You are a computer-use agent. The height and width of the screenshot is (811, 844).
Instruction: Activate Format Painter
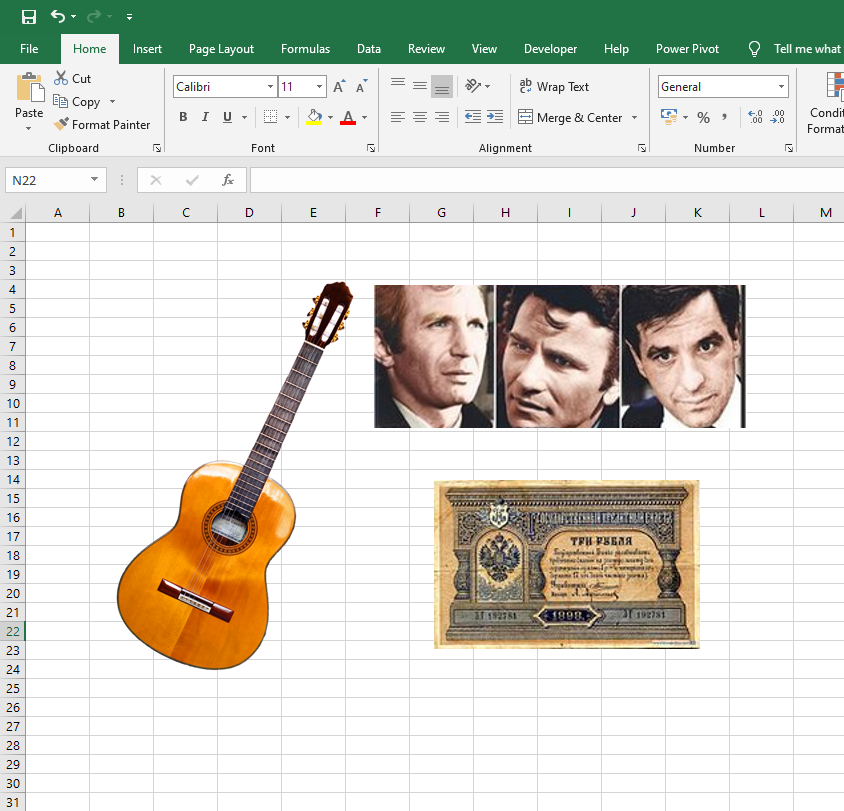click(x=102, y=125)
